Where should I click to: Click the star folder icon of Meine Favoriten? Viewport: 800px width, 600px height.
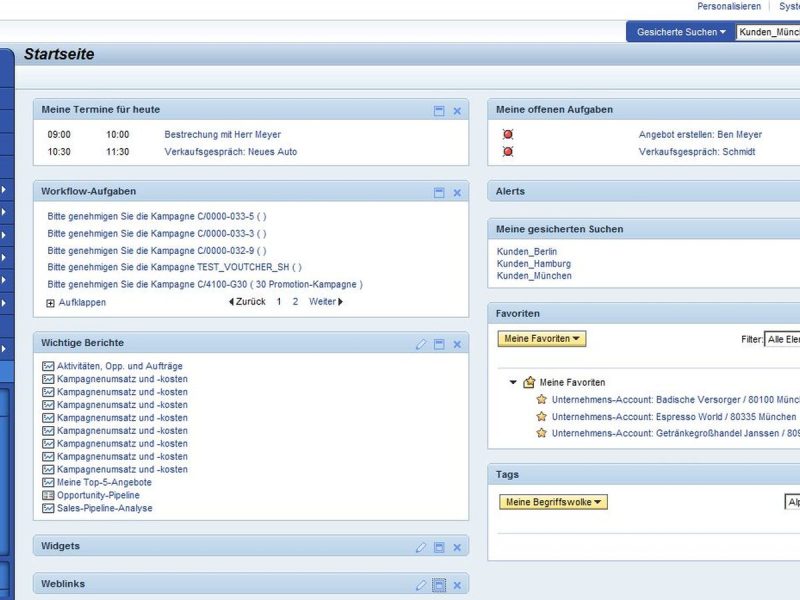click(x=530, y=382)
